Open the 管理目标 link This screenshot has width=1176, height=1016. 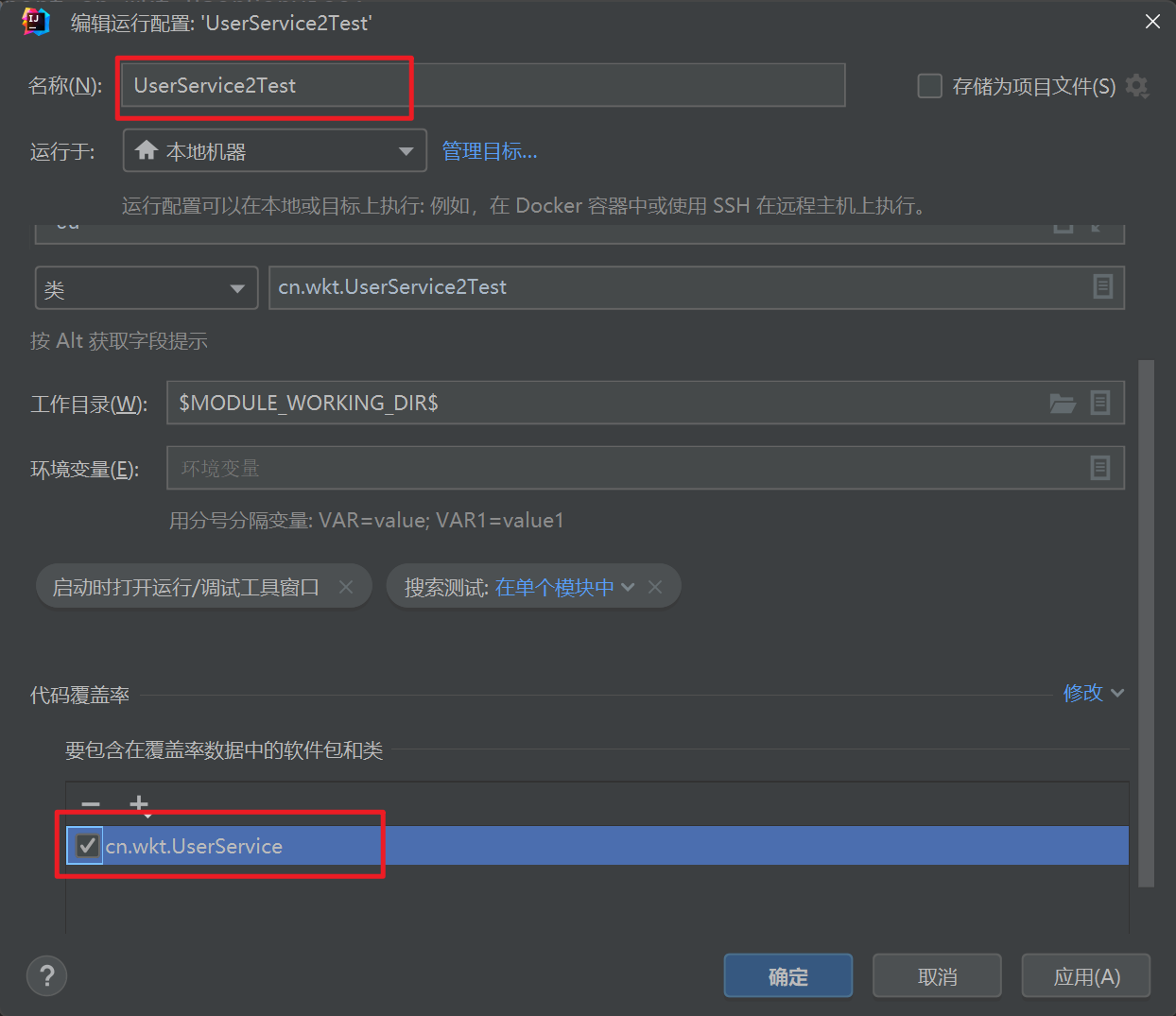coord(489,151)
